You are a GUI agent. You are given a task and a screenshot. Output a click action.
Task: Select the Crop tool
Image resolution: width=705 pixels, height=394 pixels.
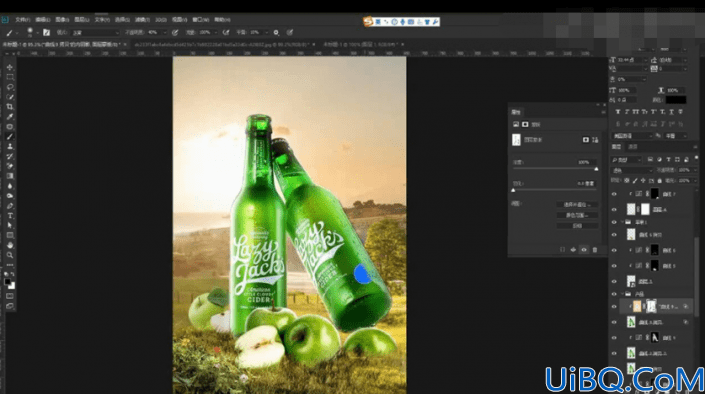[9, 107]
